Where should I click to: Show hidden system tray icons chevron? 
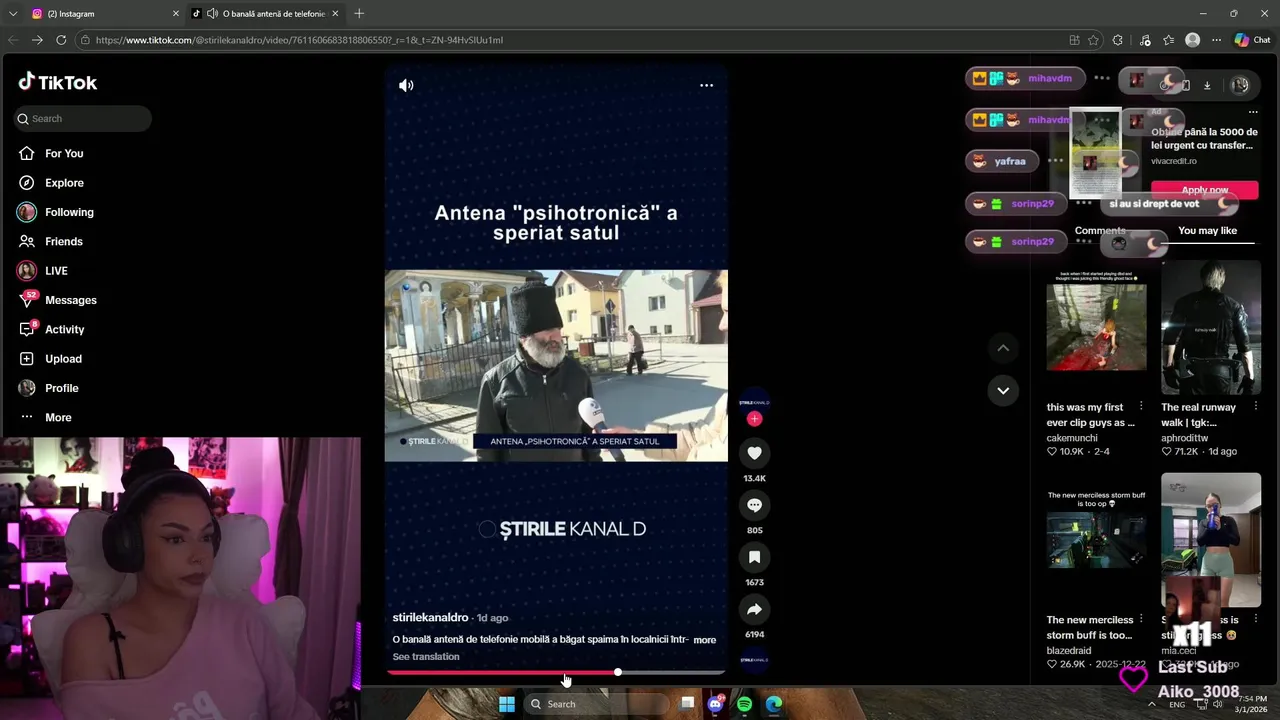click(1152, 704)
